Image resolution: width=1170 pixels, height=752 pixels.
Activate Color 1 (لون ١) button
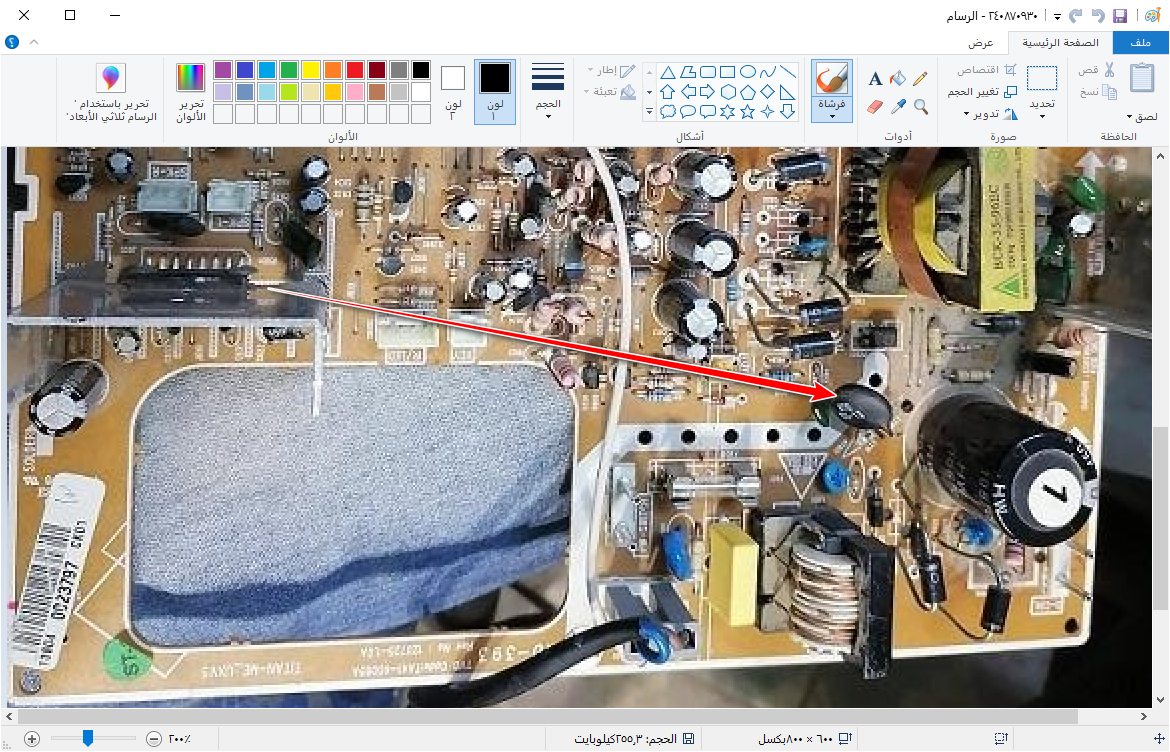click(495, 91)
